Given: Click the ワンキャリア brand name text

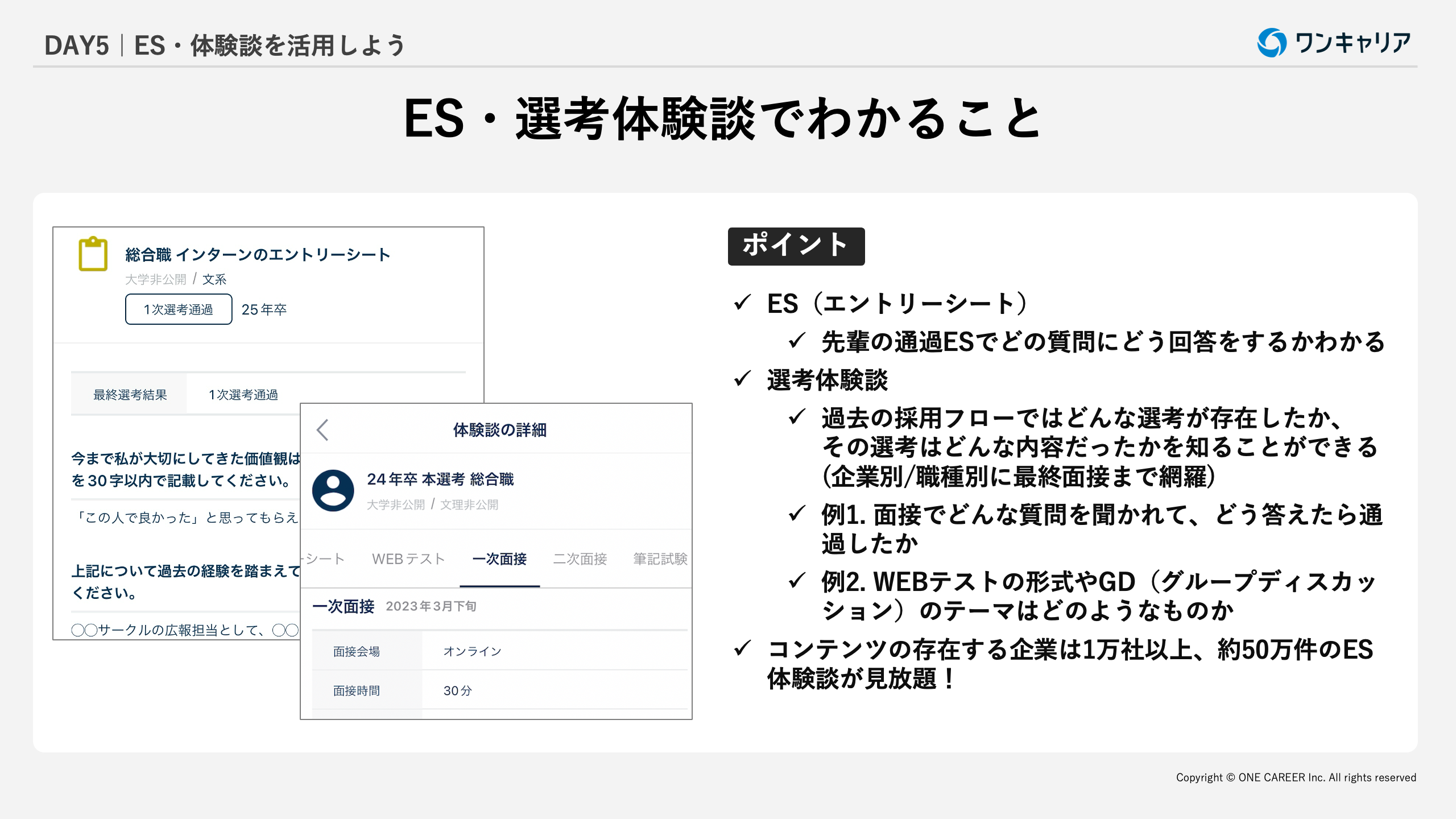Looking at the screenshot, I should (1352, 43).
